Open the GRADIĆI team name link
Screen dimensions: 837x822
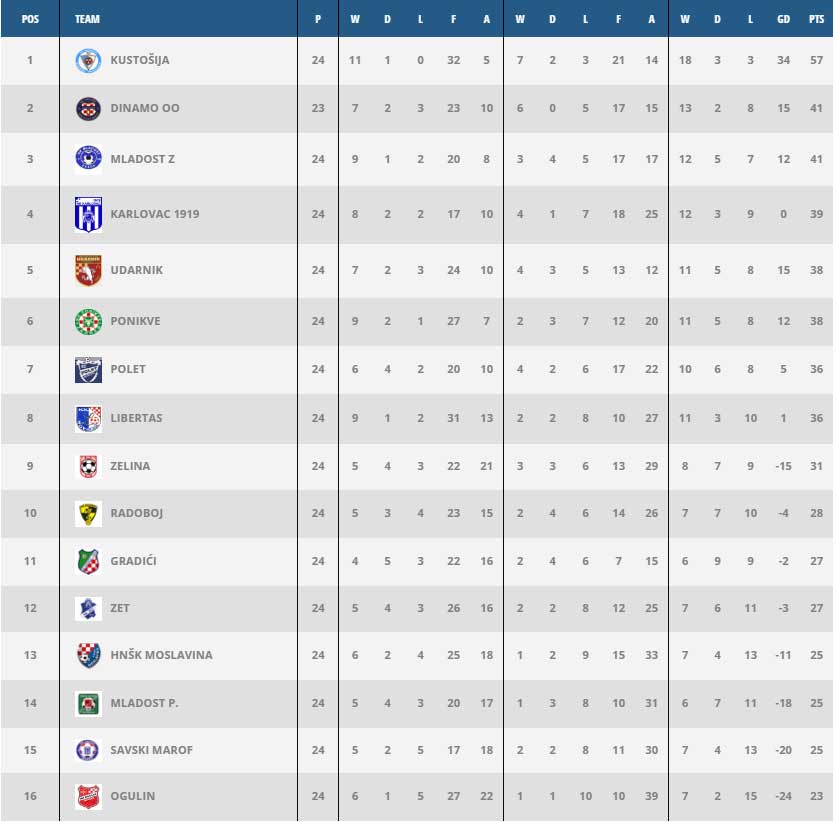click(x=133, y=561)
